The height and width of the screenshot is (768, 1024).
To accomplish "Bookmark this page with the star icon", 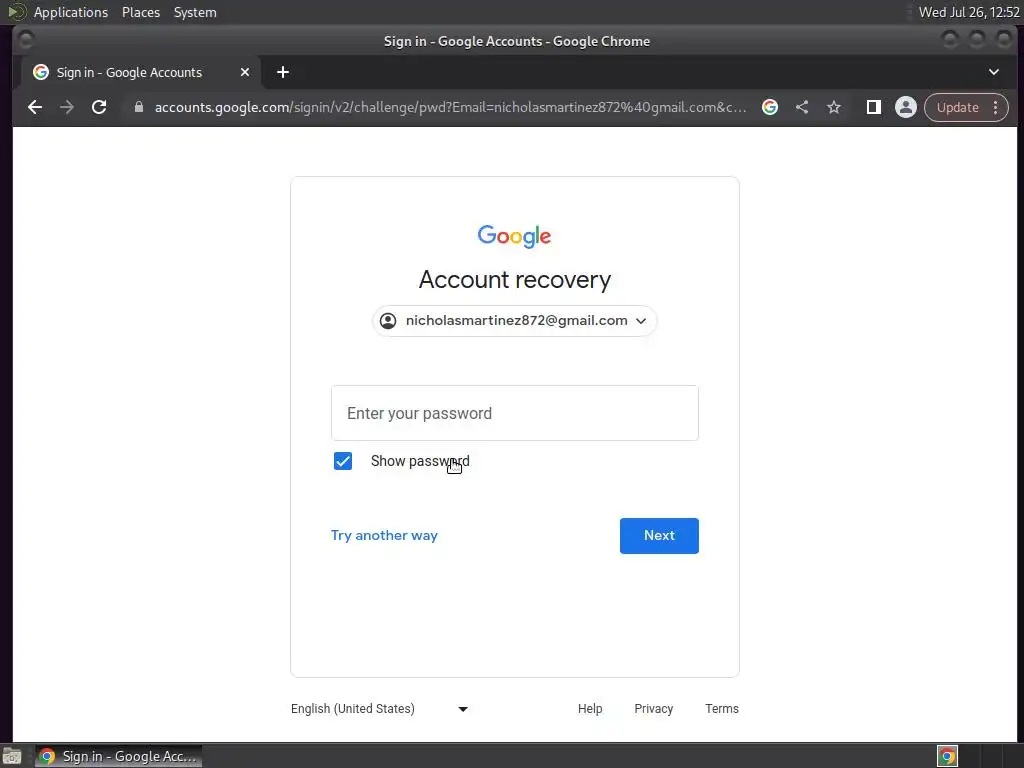I will click(834, 107).
